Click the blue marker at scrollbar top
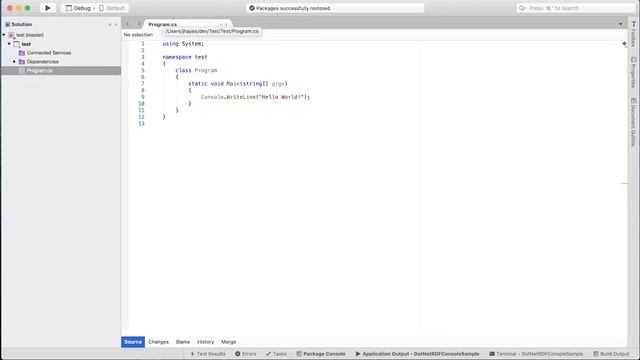The image size is (640, 360). 624,43
